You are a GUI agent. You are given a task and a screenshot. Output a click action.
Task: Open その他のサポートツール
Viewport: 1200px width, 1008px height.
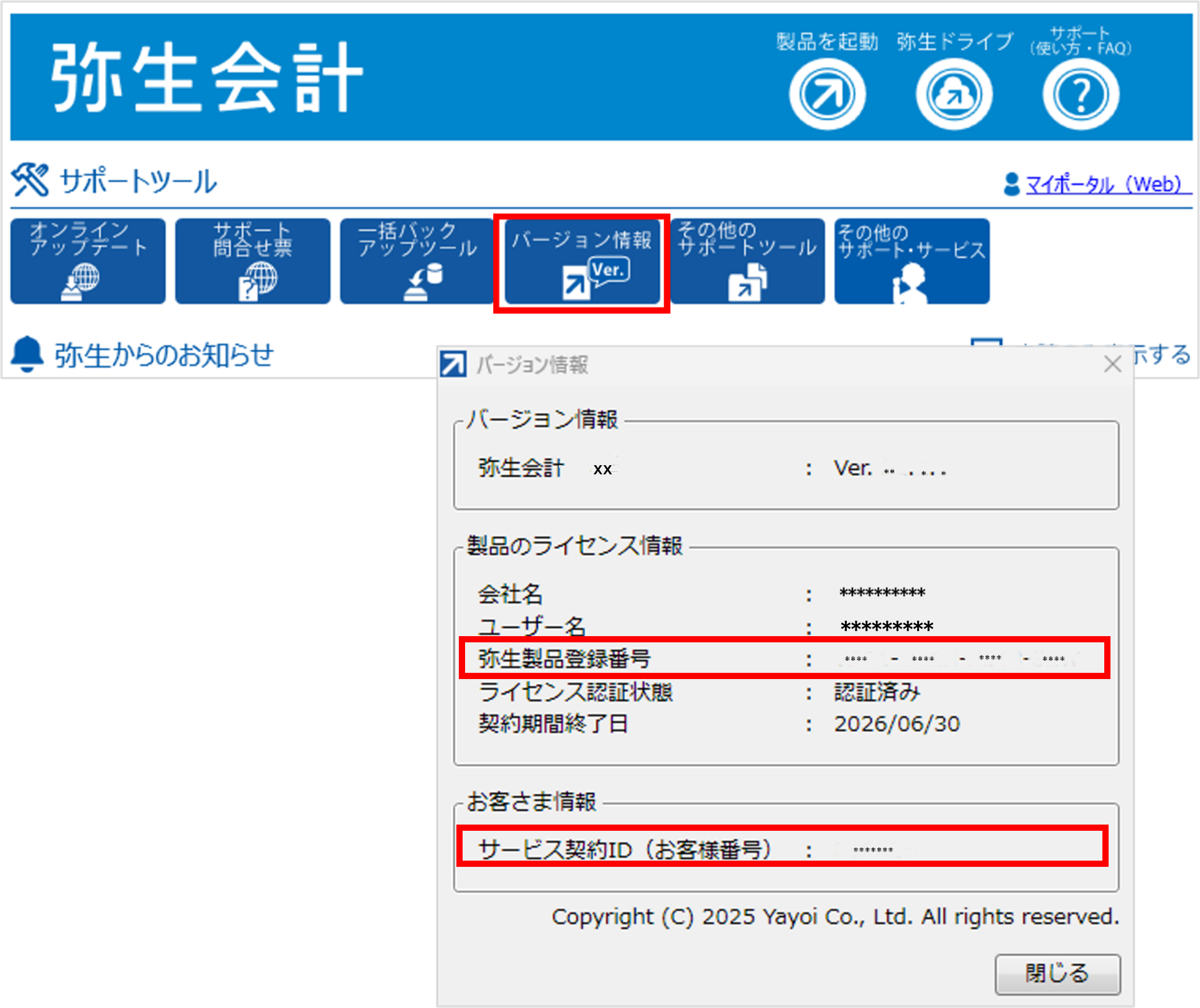(747, 261)
